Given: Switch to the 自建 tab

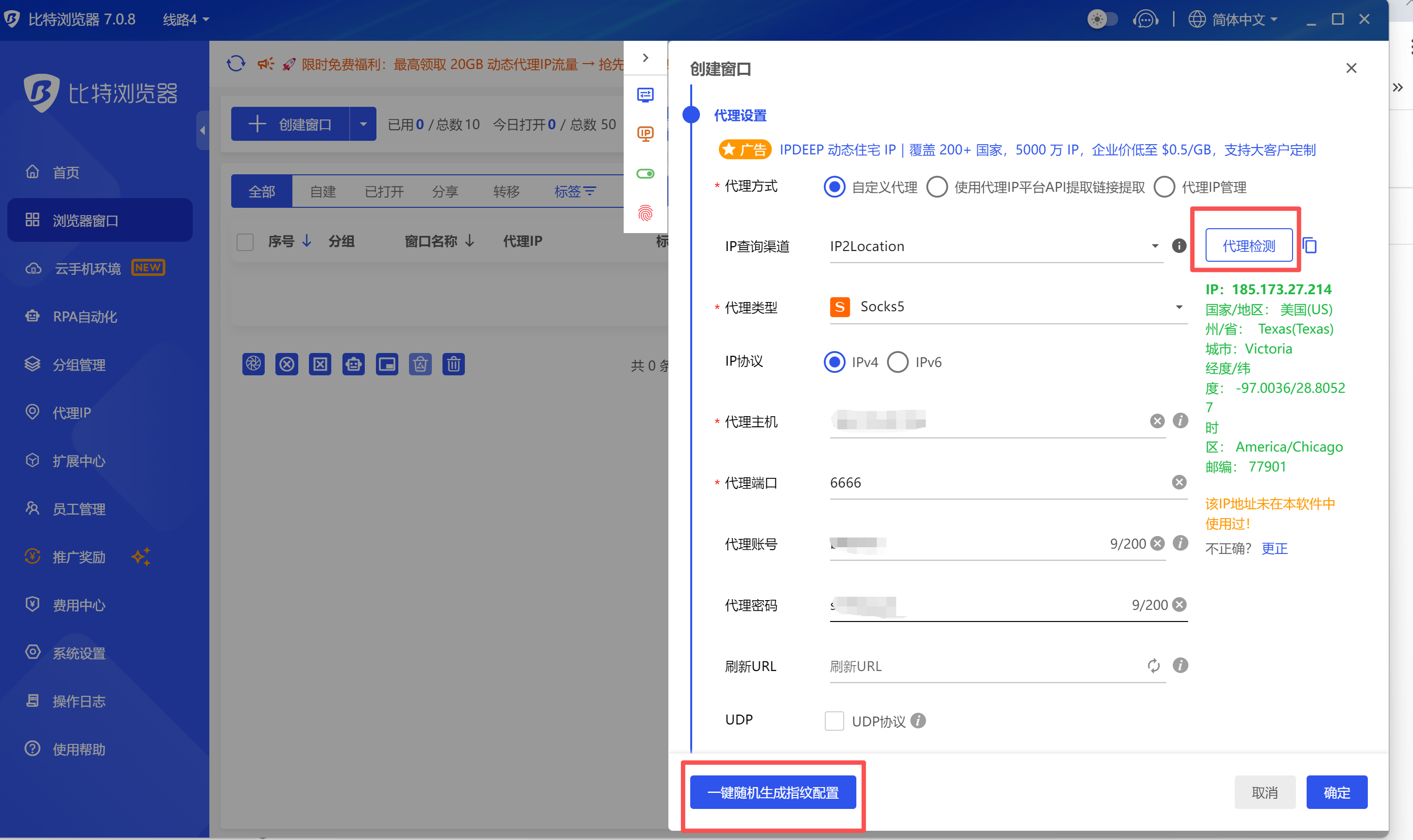Looking at the screenshot, I should [x=323, y=191].
